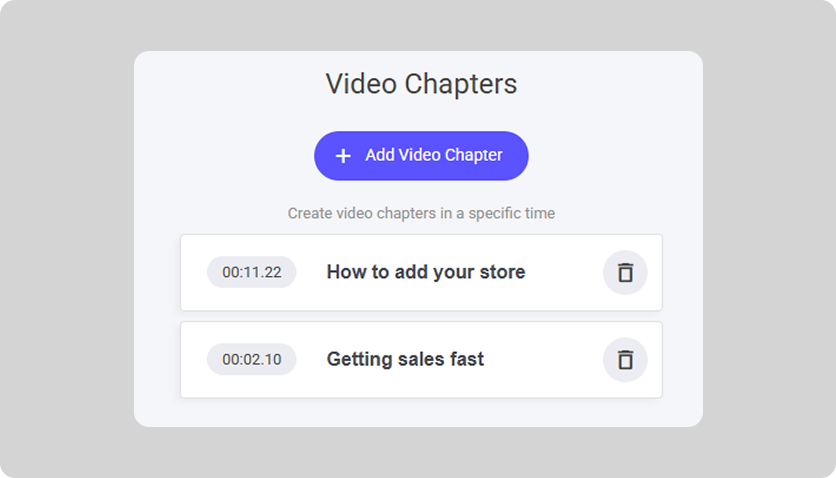Click the plus icon on Add Video Chapter
The width and height of the screenshot is (836, 478).
coord(343,156)
